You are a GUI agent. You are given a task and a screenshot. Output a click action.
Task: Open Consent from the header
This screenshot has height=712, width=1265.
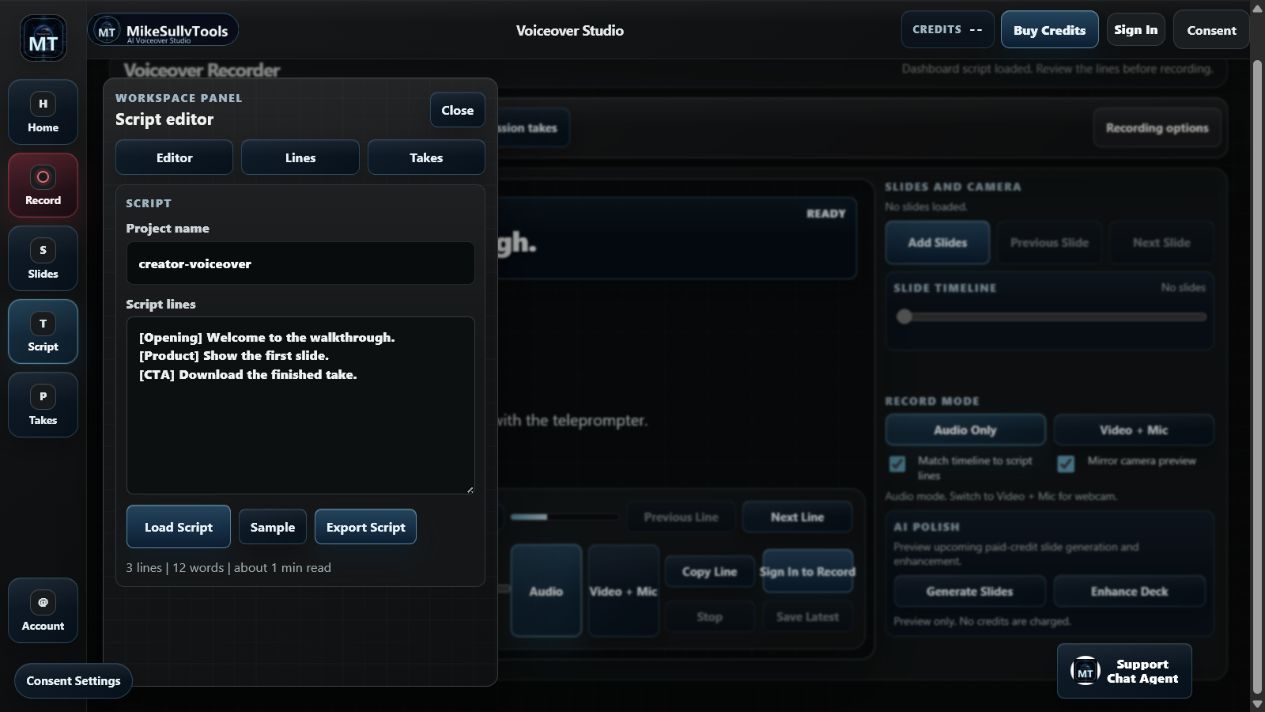1211,30
